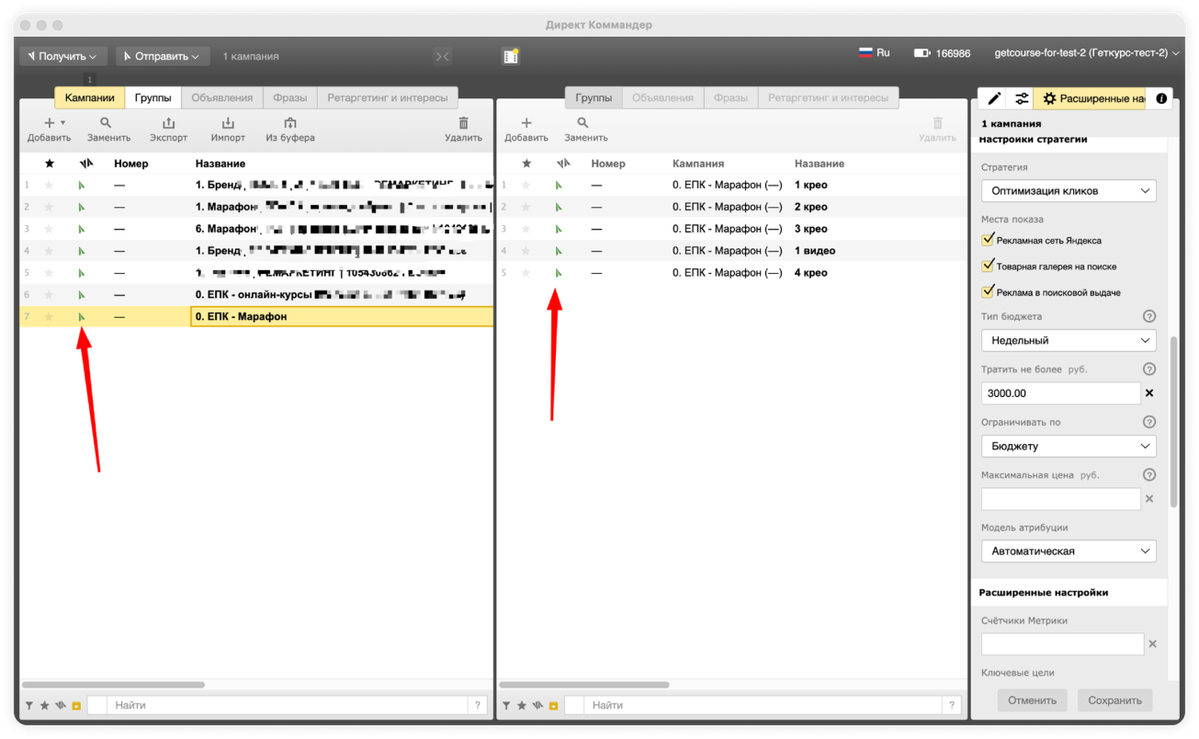Image resolution: width=1199 pixels, height=739 pixels.
Task: Open the sliders settings tab icon
Action: [x=1022, y=99]
